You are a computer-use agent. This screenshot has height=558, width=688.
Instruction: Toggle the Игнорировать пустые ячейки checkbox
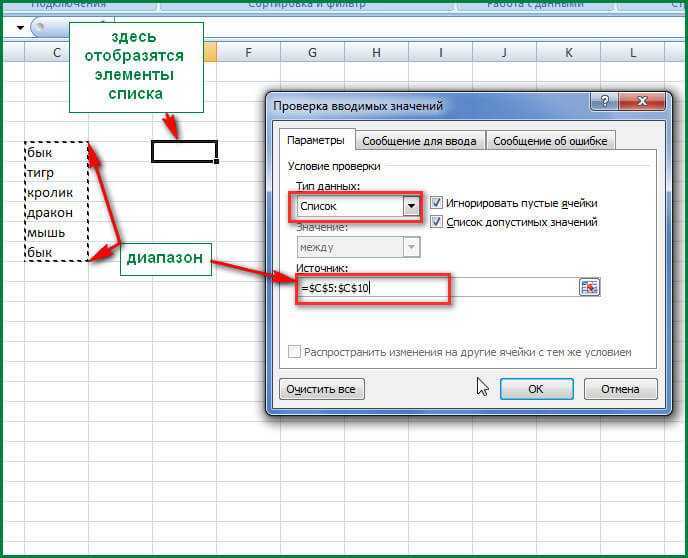pyautogui.click(x=436, y=203)
